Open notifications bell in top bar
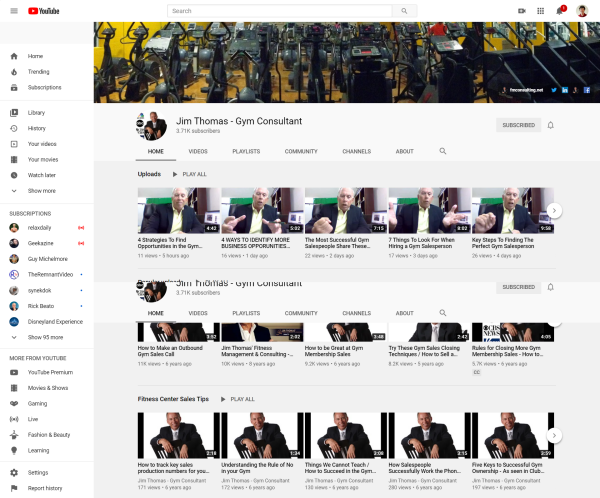 coord(560,10)
